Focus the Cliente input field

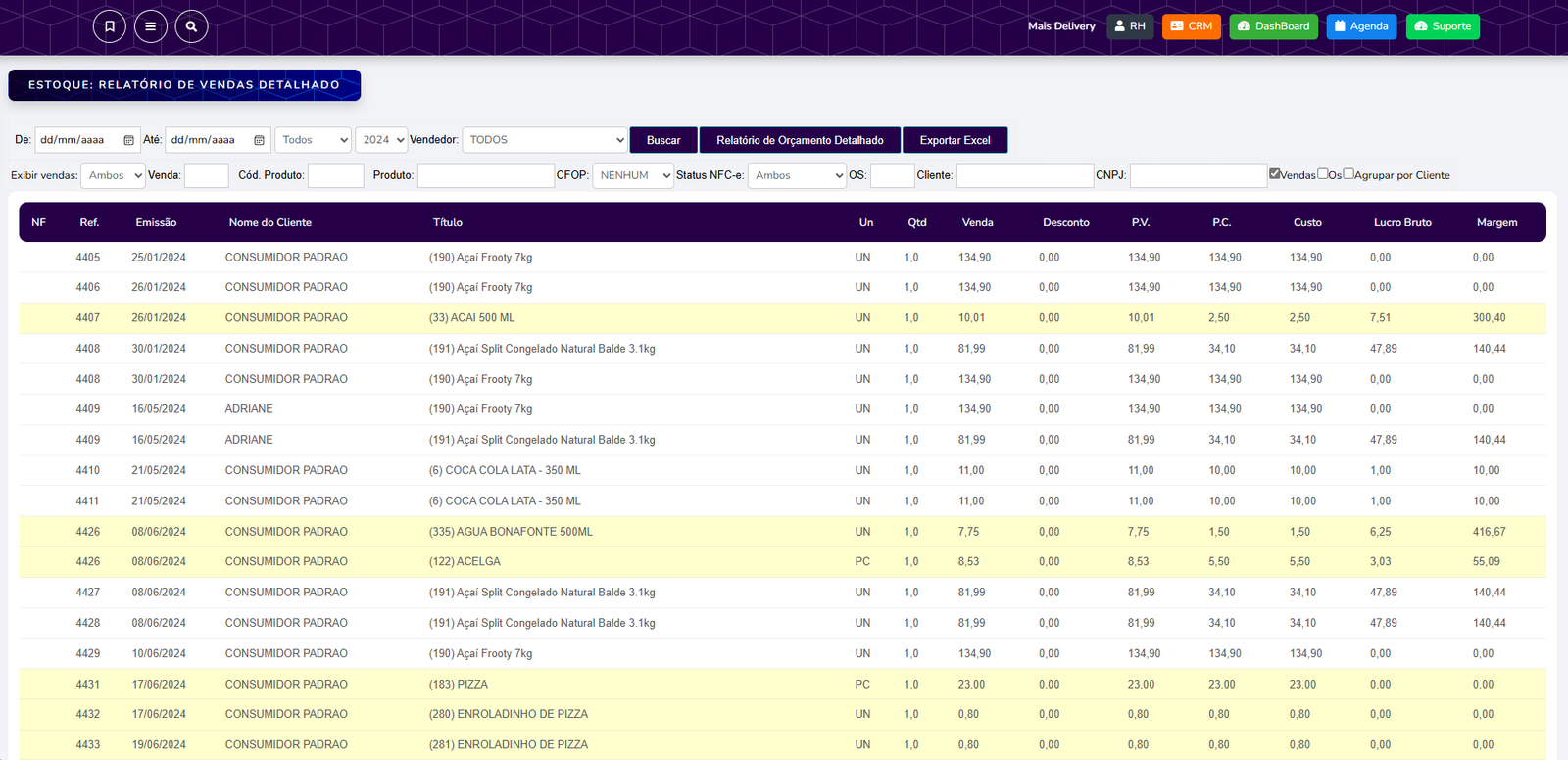coord(1025,175)
